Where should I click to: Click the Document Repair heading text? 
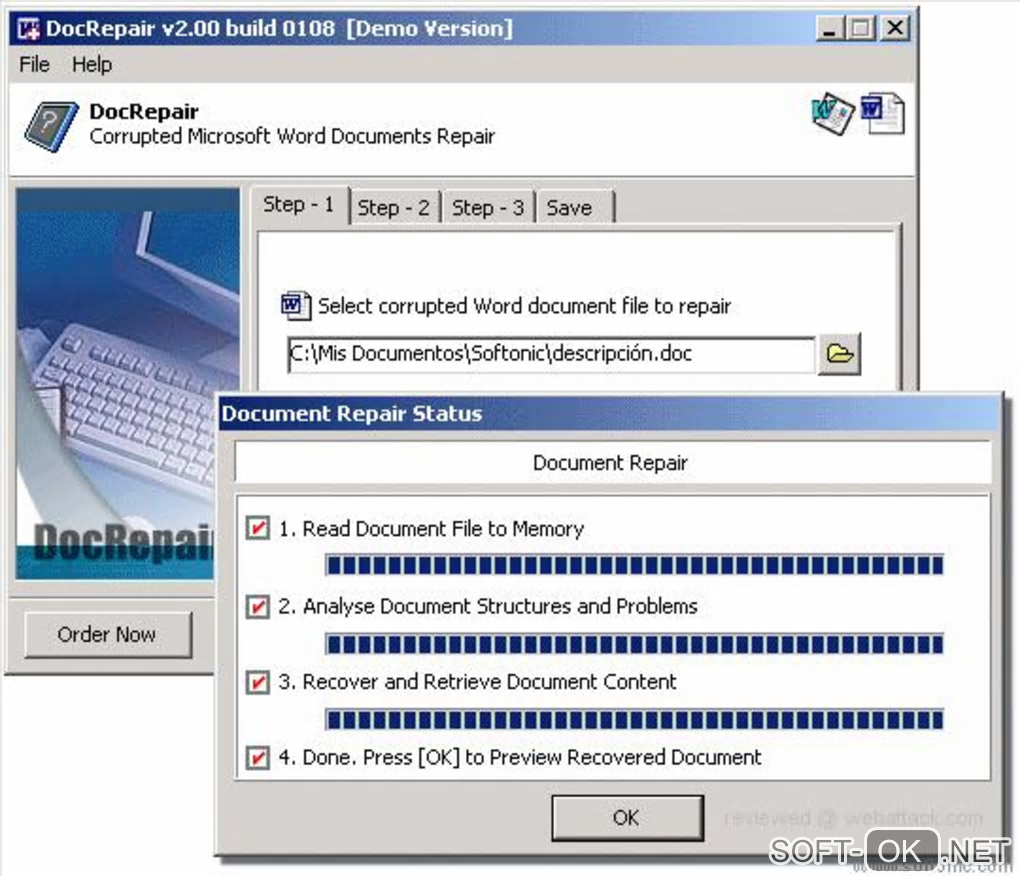tap(610, 463)
